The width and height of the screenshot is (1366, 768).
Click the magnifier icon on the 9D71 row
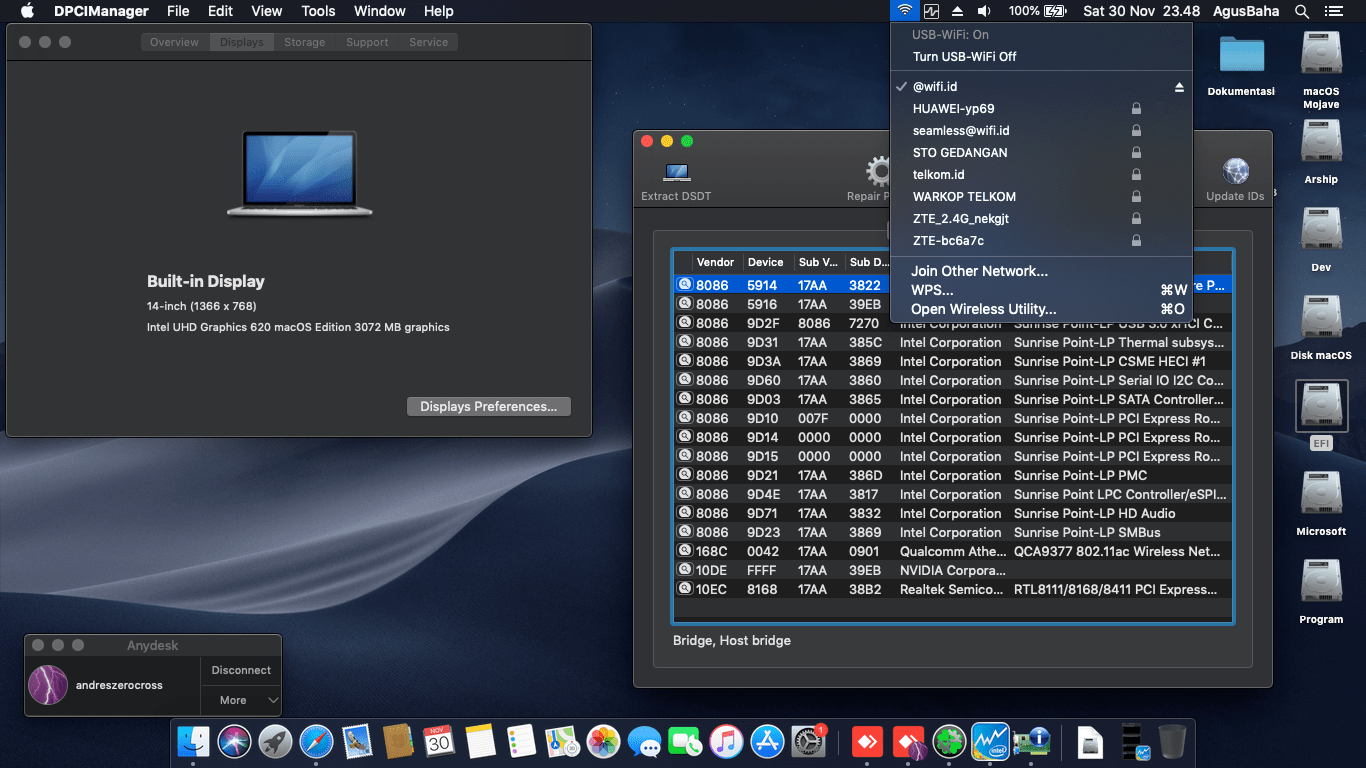(685, 513)
